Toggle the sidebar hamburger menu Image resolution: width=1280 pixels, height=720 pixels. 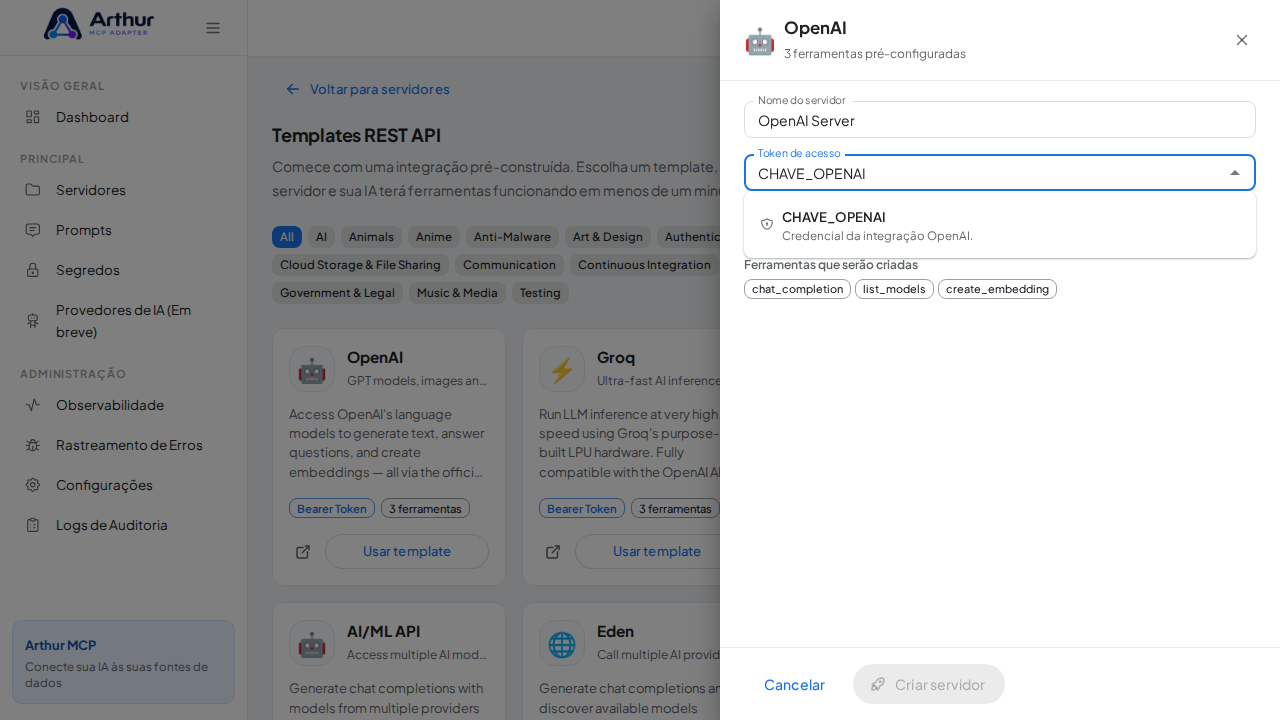coord(213,28)
